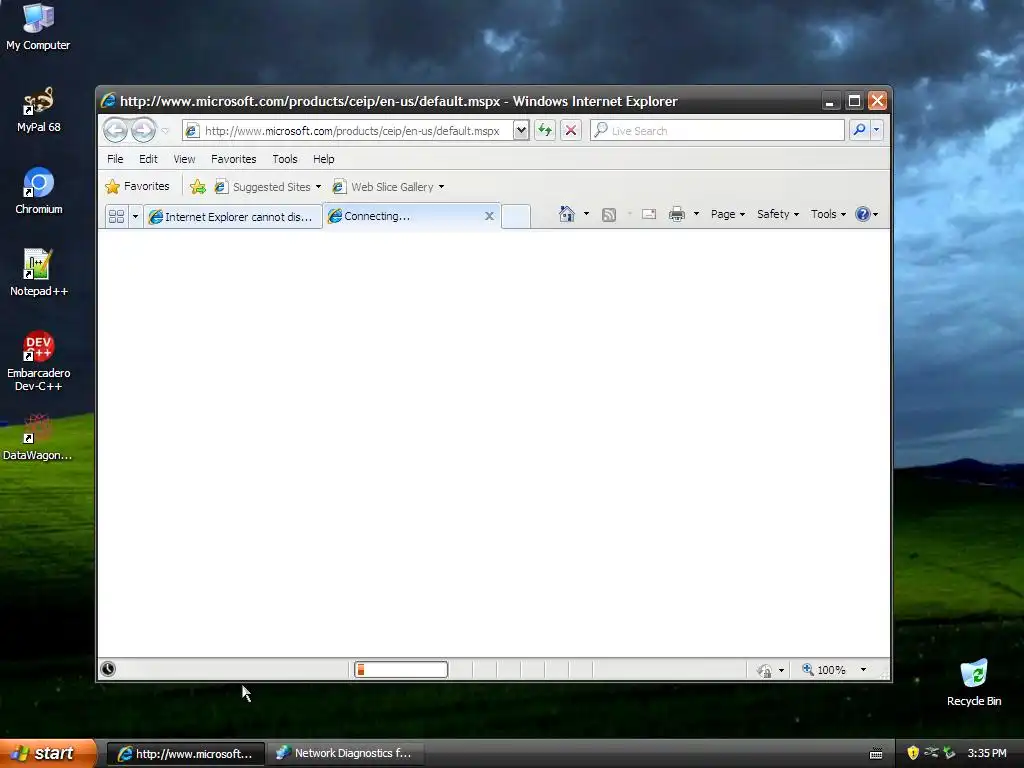
Task: Open the Page command menu
Action: point(728,214)
